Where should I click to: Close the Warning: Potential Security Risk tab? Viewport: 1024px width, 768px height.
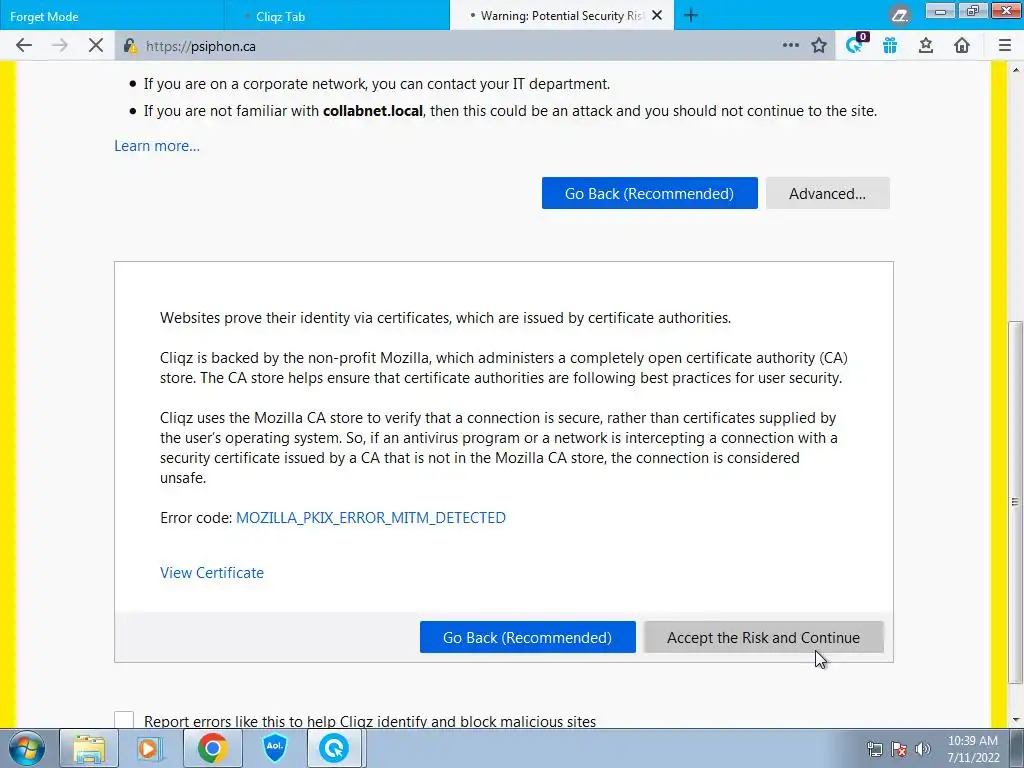(658, 15)
